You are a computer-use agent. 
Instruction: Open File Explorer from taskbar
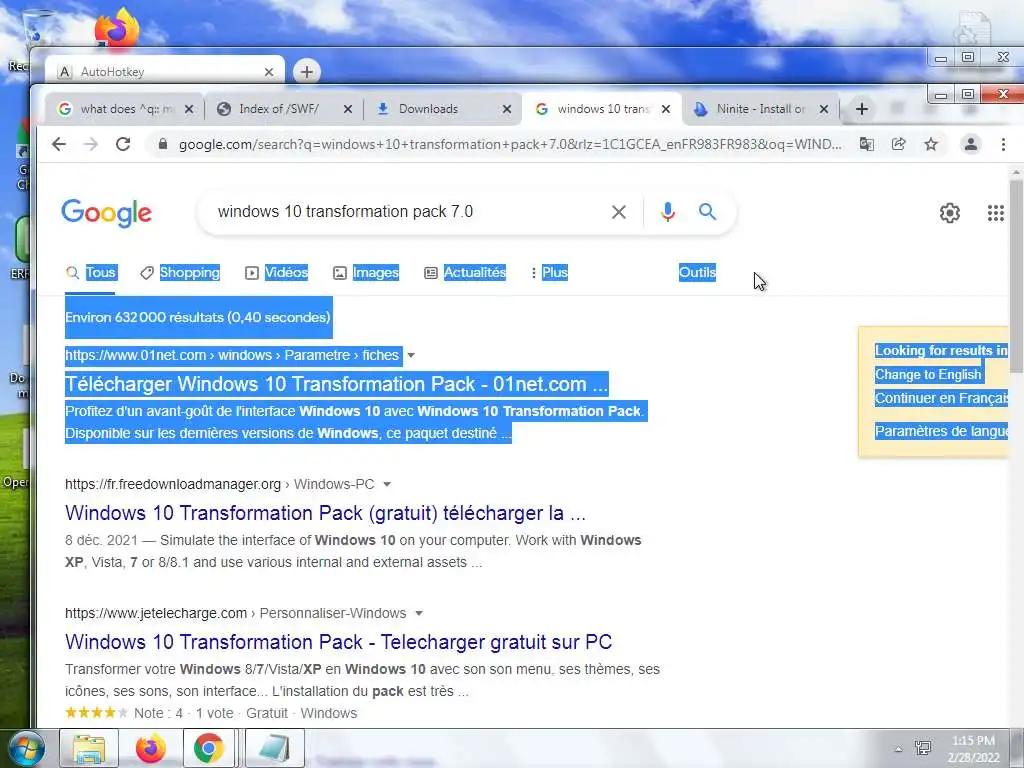(x=89, y=749)
